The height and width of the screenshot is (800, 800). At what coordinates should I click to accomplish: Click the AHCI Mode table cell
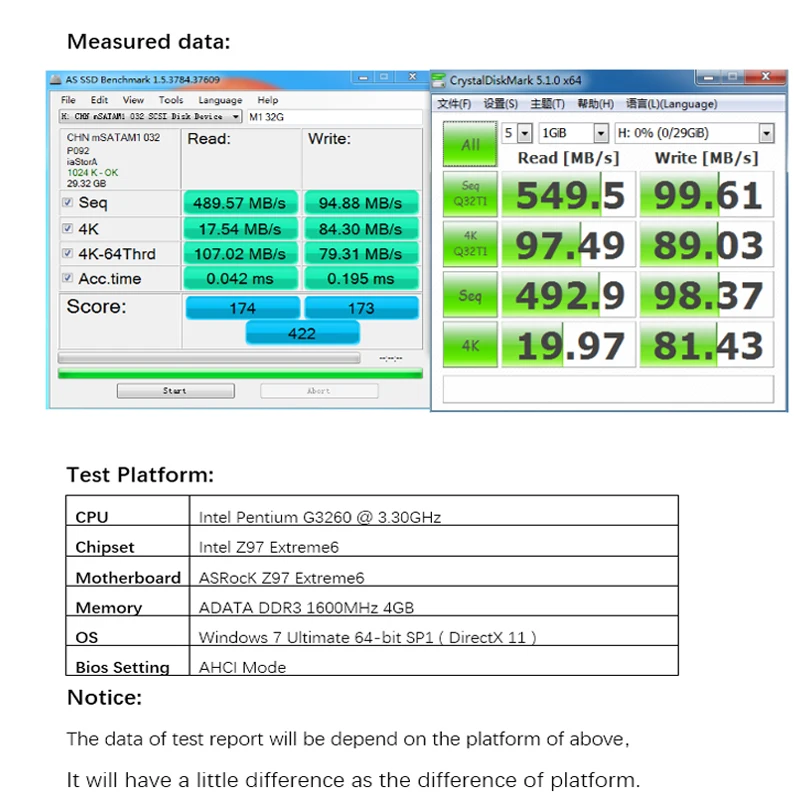(434, 661)
